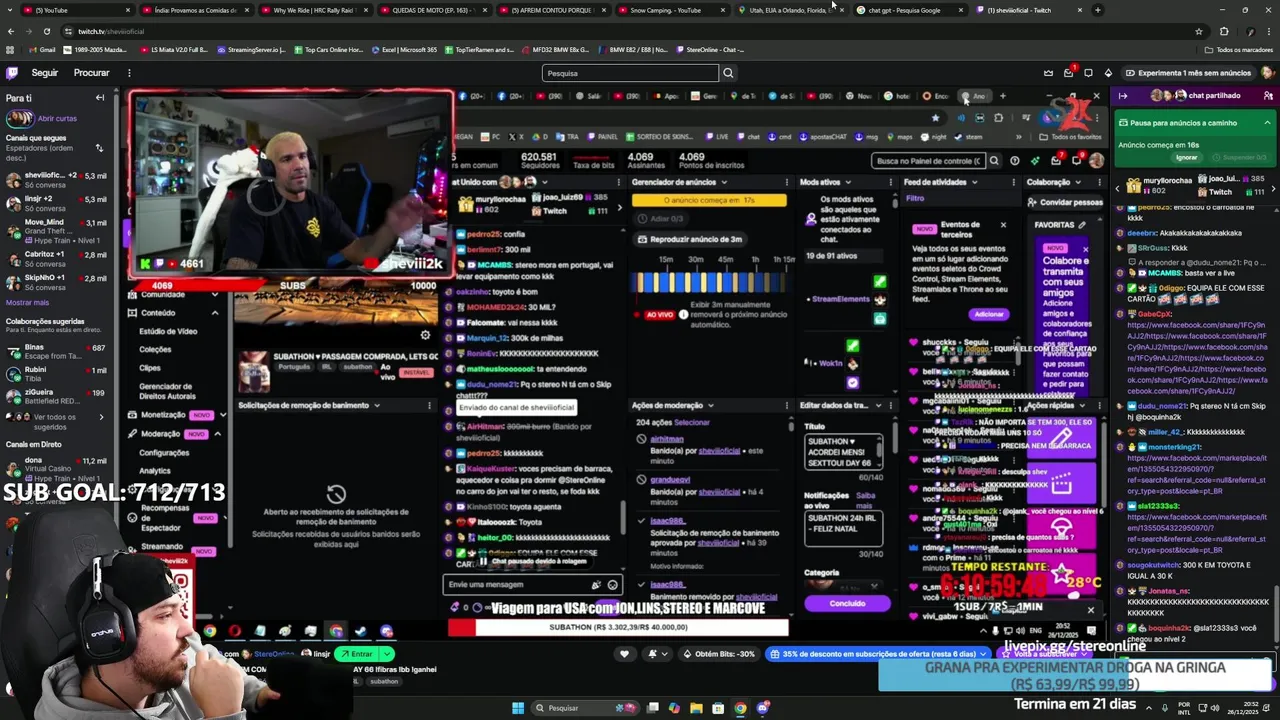The height and width of the screenshot is (720, 1280).
Task: Click the Convidar pessoas button
Action: click(1066, 202)
